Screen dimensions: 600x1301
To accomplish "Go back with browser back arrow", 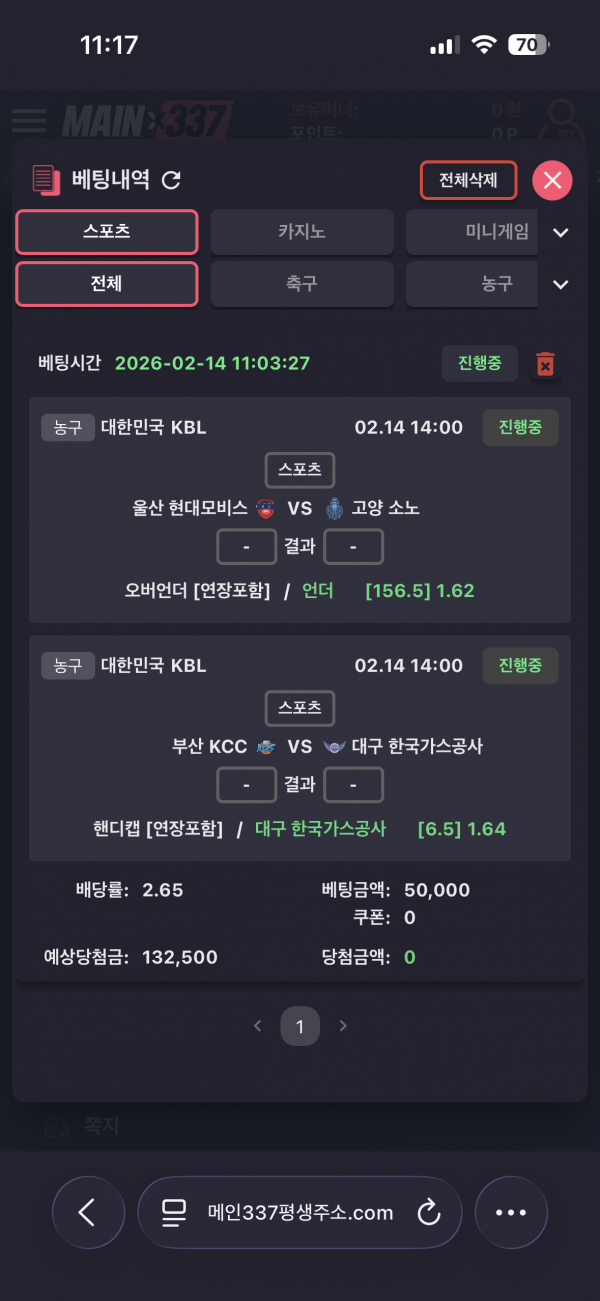I will [87, 1213].
